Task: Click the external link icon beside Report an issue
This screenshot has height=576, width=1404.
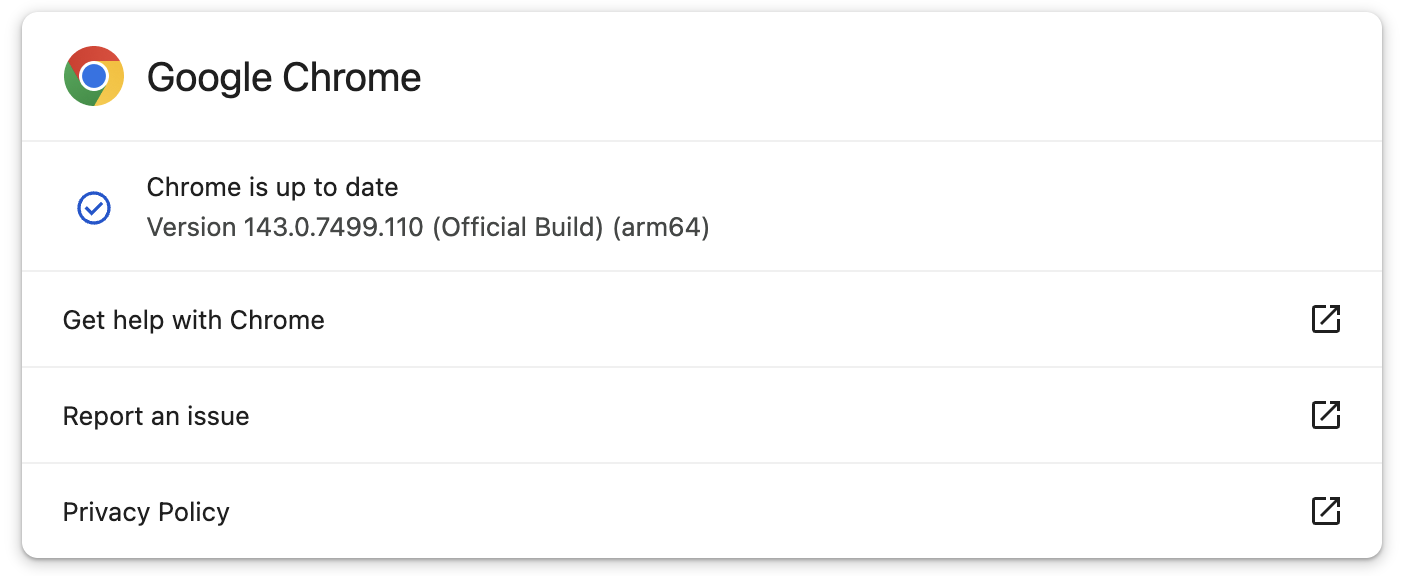Action: coord(1325,415)
